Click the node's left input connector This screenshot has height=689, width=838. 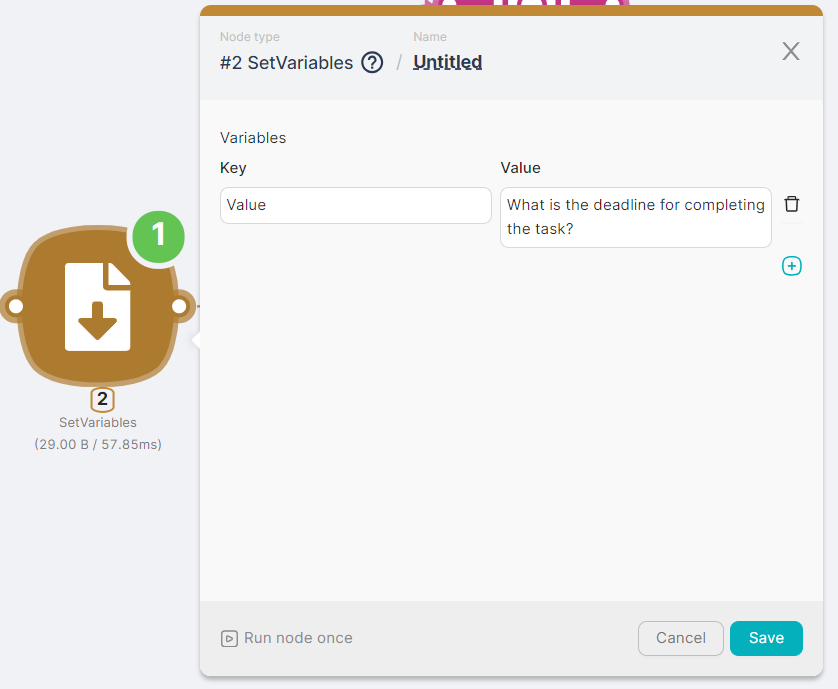15,306
